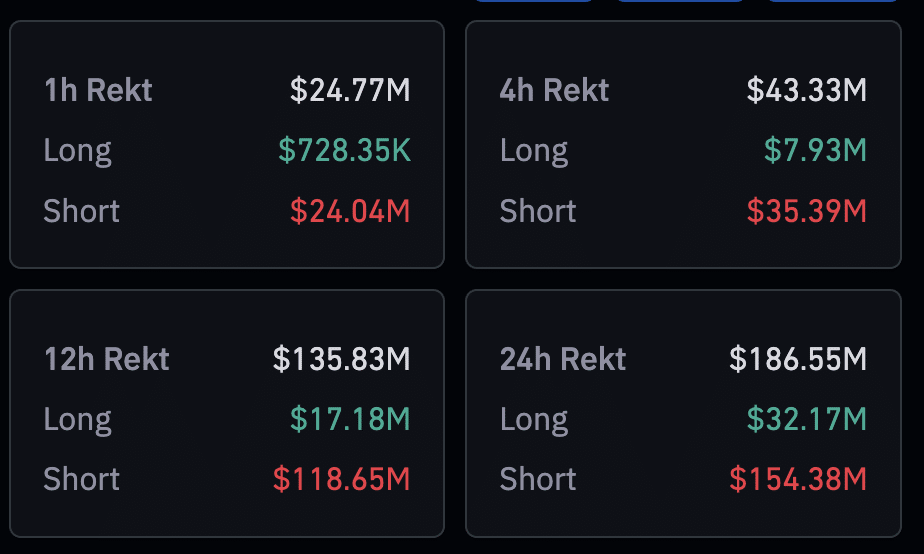Select the $24.04M short value in 1h card
Screen dimensions: 924x554
[x=350, y=211]
